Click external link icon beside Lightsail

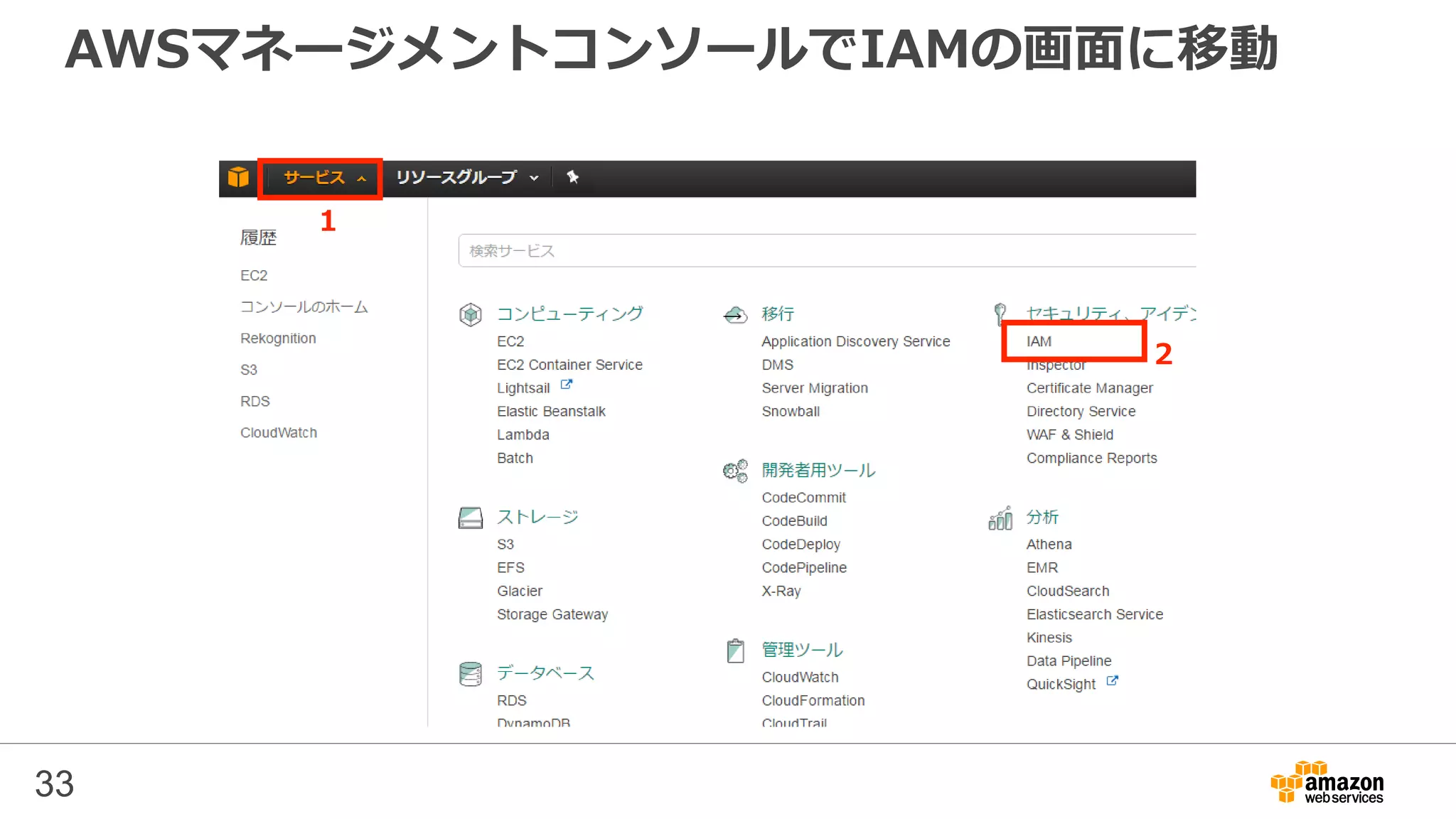tap(566, 385)
